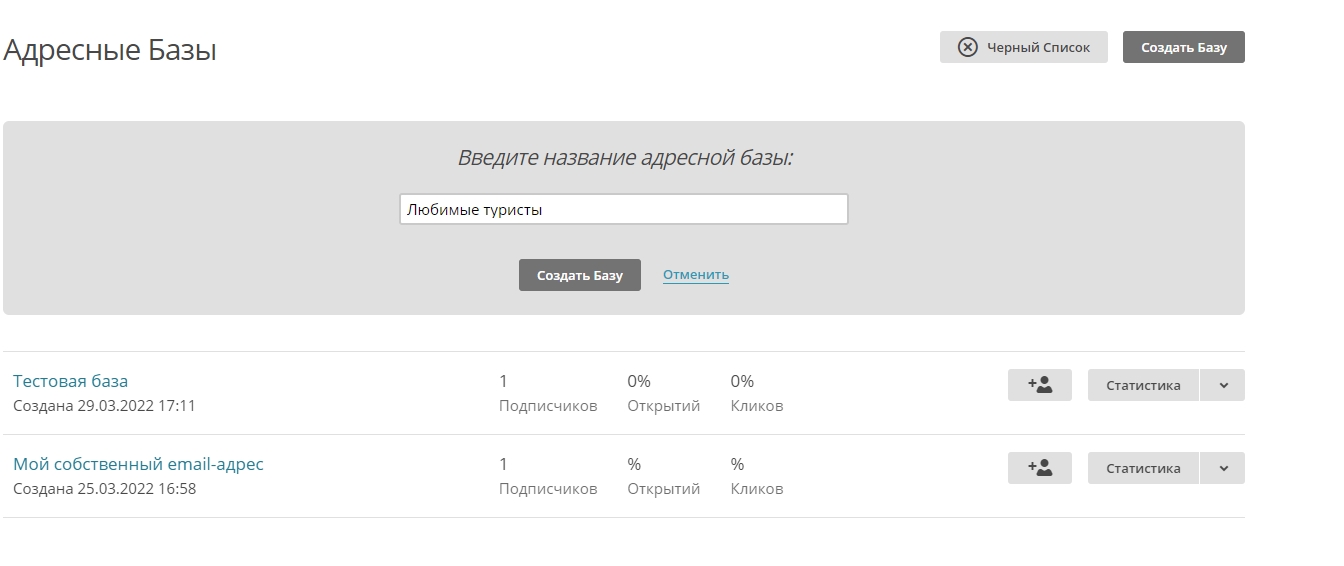Focus the address base name input field
This screenshot has height=566, width=1344.
coord(623,210)
